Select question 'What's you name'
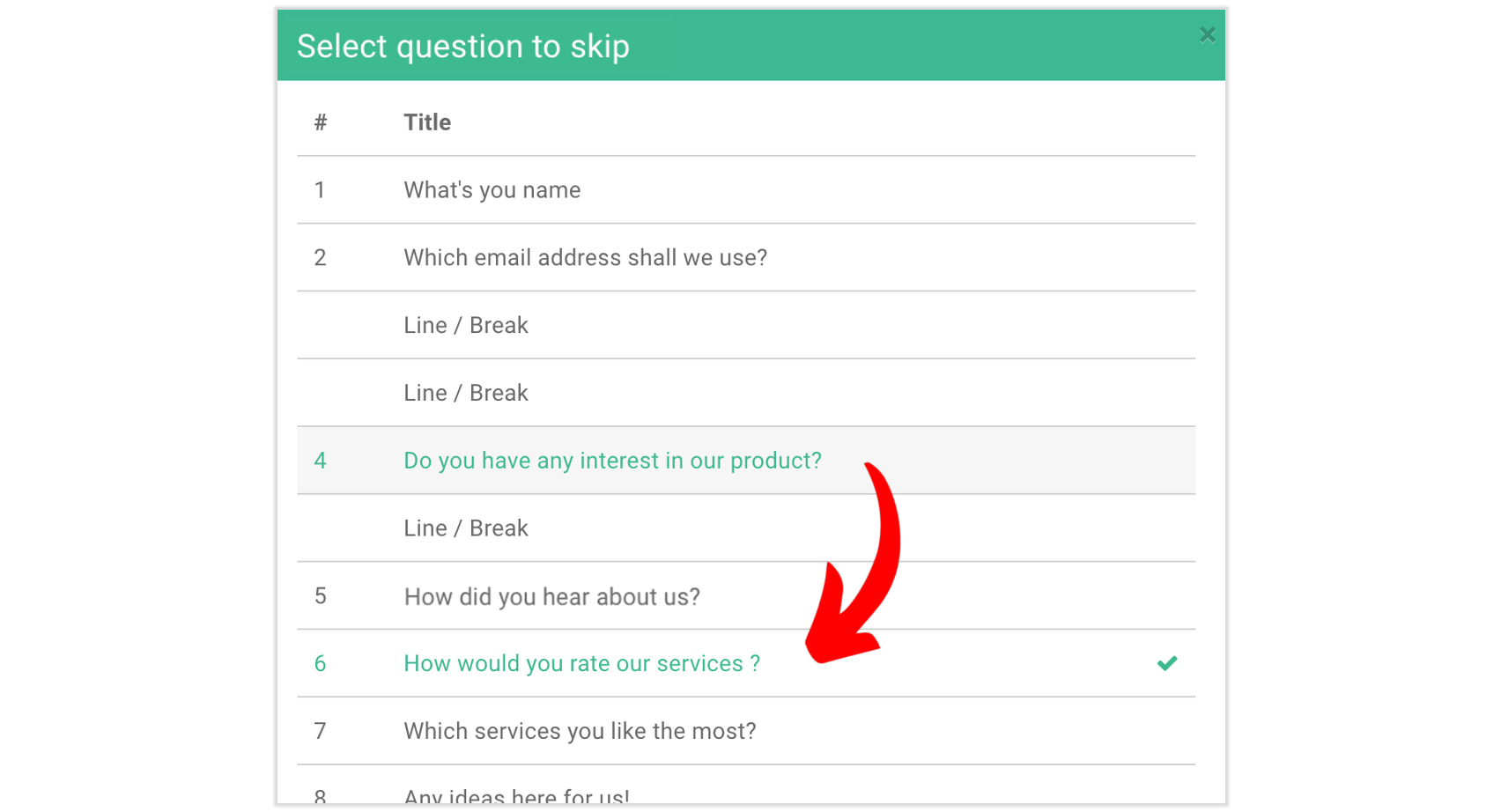 click(x=492, y=189)
